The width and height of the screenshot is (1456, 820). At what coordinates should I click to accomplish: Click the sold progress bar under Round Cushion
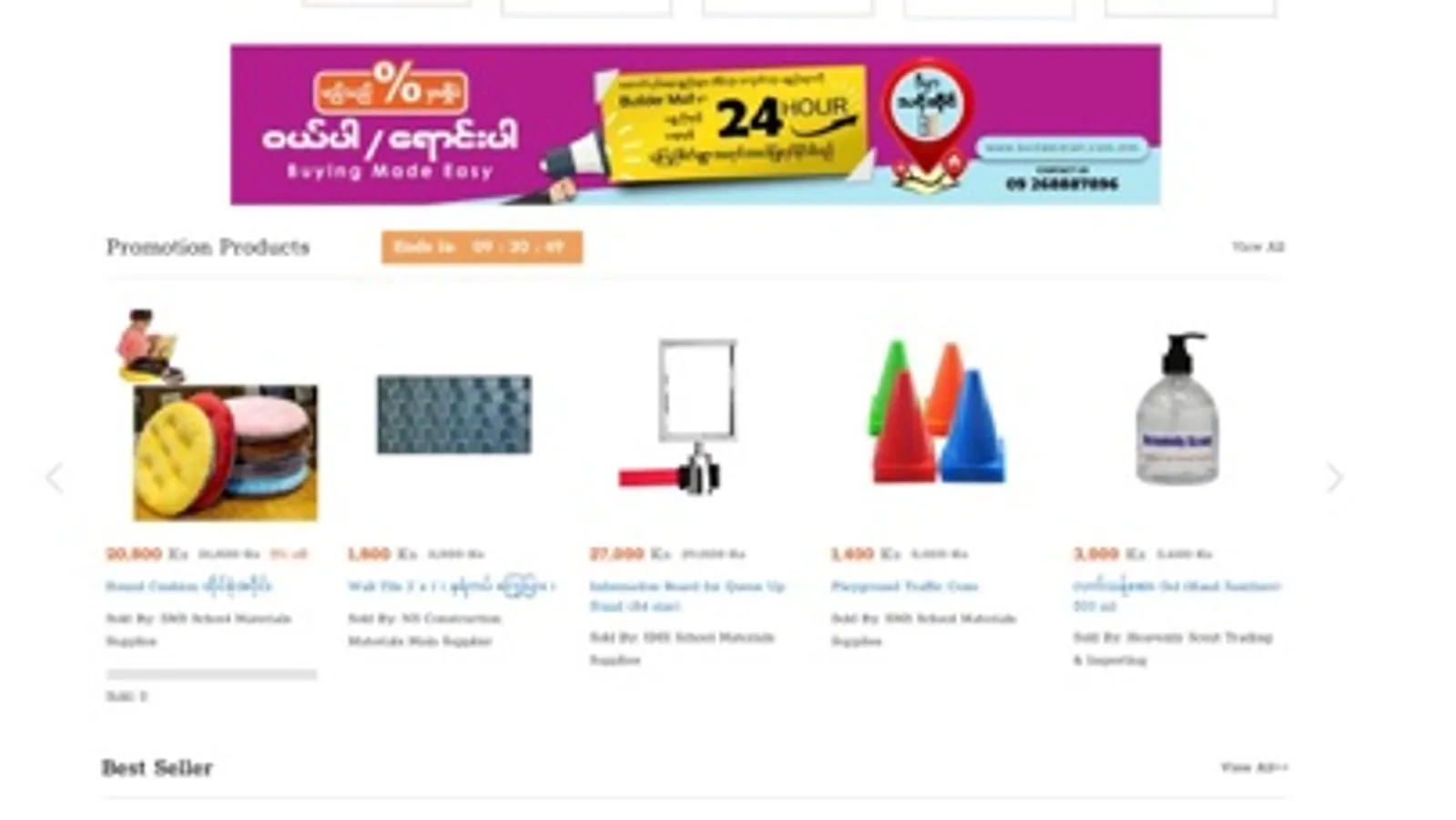coord(211,675)
